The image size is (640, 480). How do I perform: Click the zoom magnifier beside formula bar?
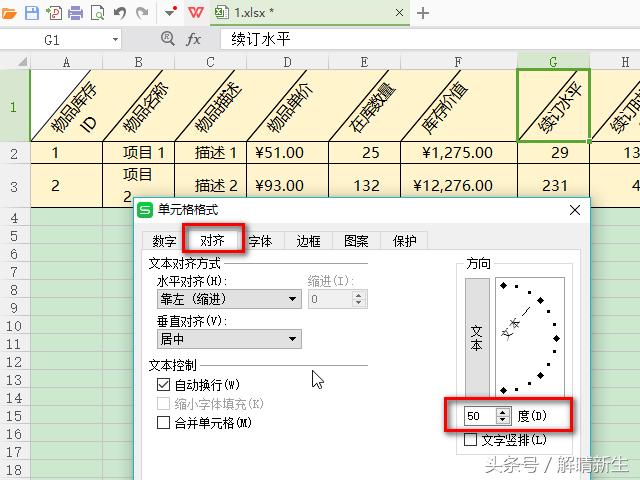pyautogui.click(x=167, y=39)
